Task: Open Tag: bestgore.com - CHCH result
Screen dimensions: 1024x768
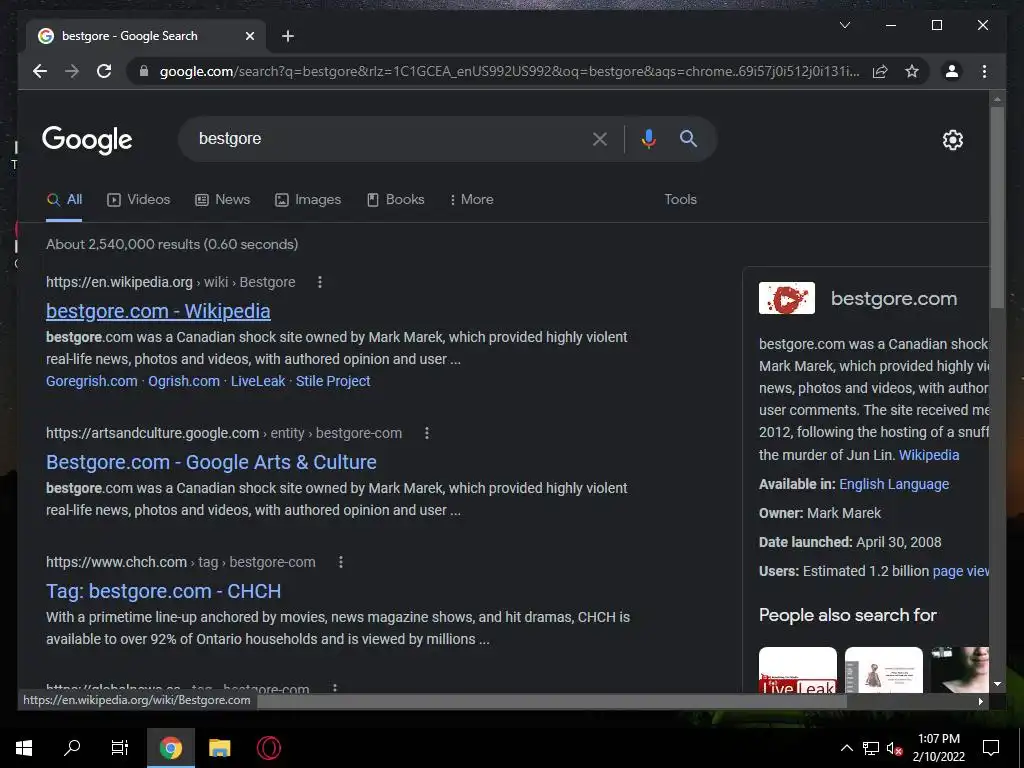Action: pos(163,592)
